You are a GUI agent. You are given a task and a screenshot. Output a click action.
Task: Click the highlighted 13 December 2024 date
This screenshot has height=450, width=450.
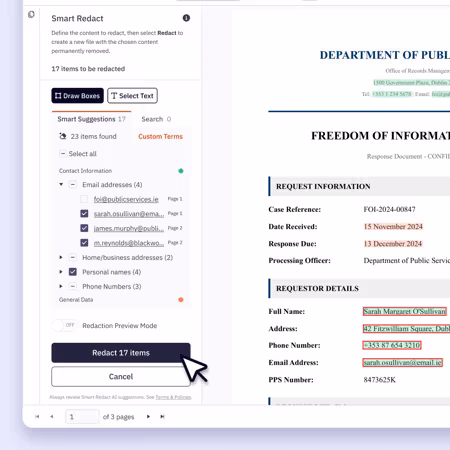pos(393,244)
